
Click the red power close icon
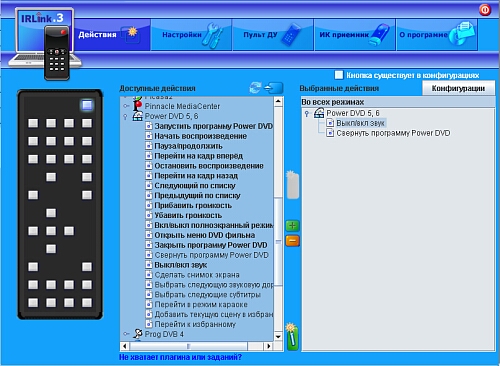coord(485,10)
